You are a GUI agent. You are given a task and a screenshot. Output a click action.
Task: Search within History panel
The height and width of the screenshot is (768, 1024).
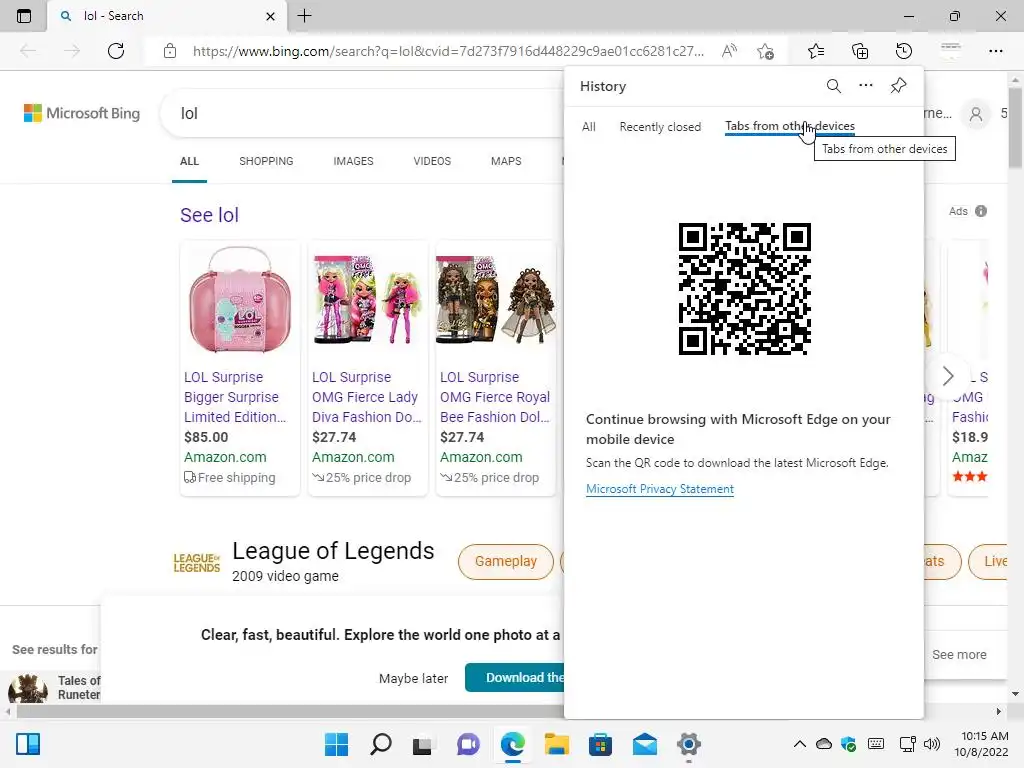pos(833,86)
